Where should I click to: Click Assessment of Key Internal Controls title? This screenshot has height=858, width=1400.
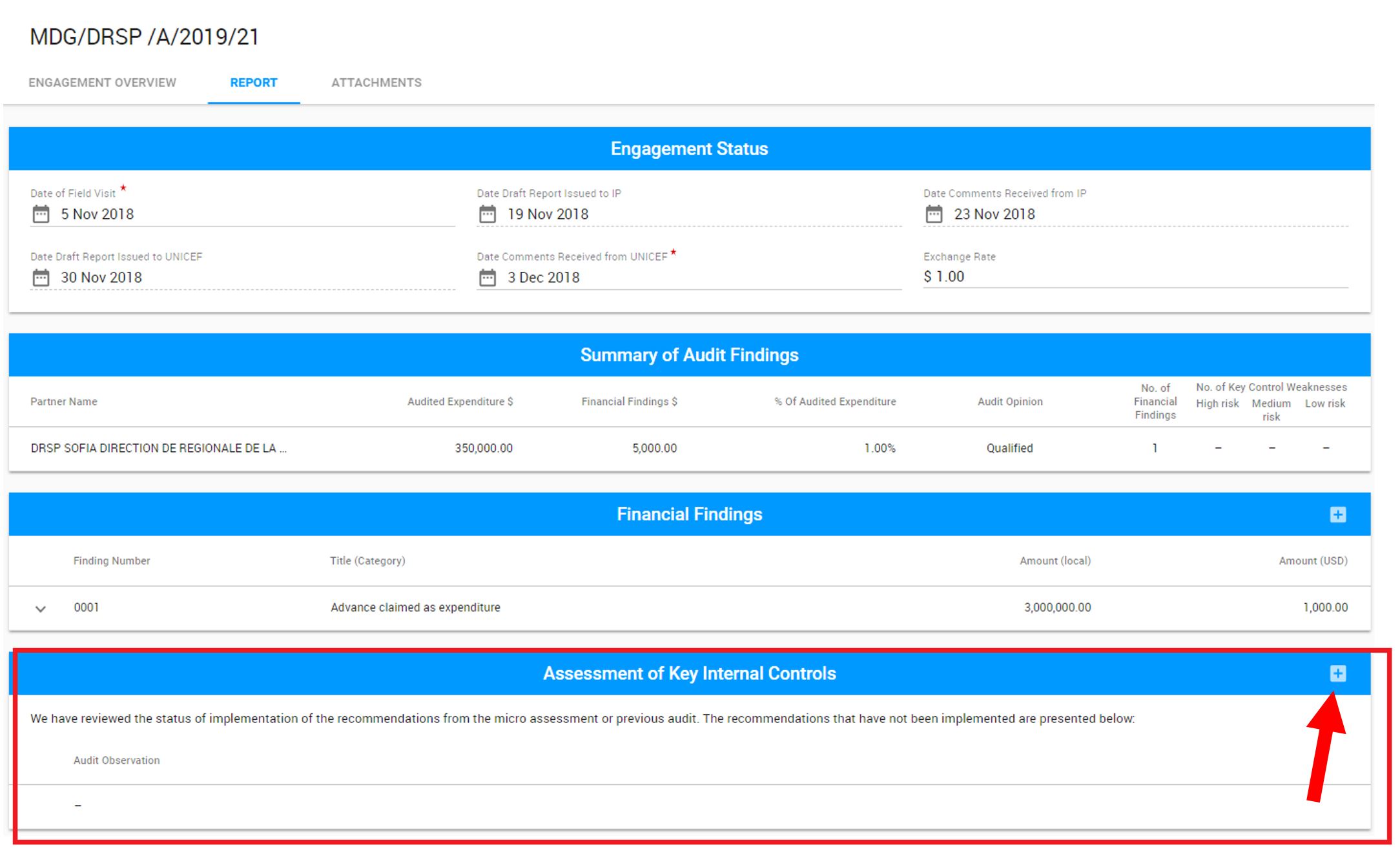(690, 674)
